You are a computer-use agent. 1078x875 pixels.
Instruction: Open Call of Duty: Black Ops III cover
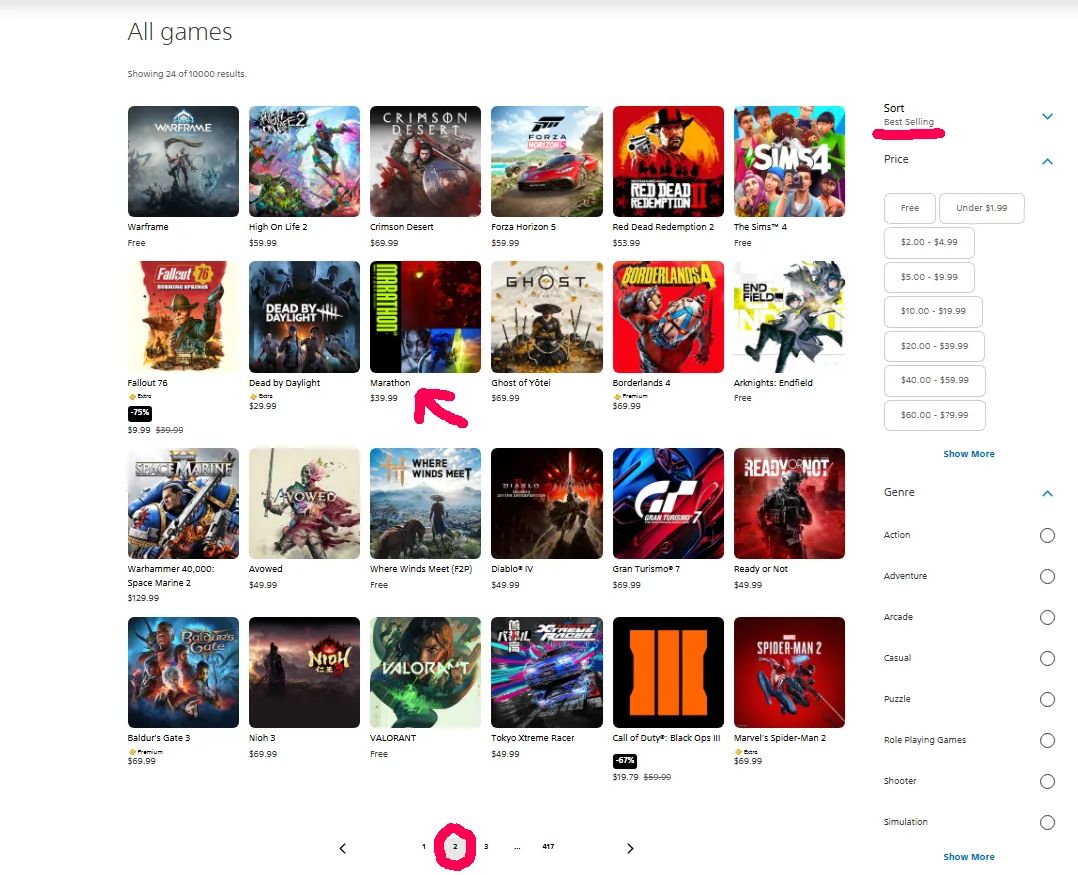[667, 672]
